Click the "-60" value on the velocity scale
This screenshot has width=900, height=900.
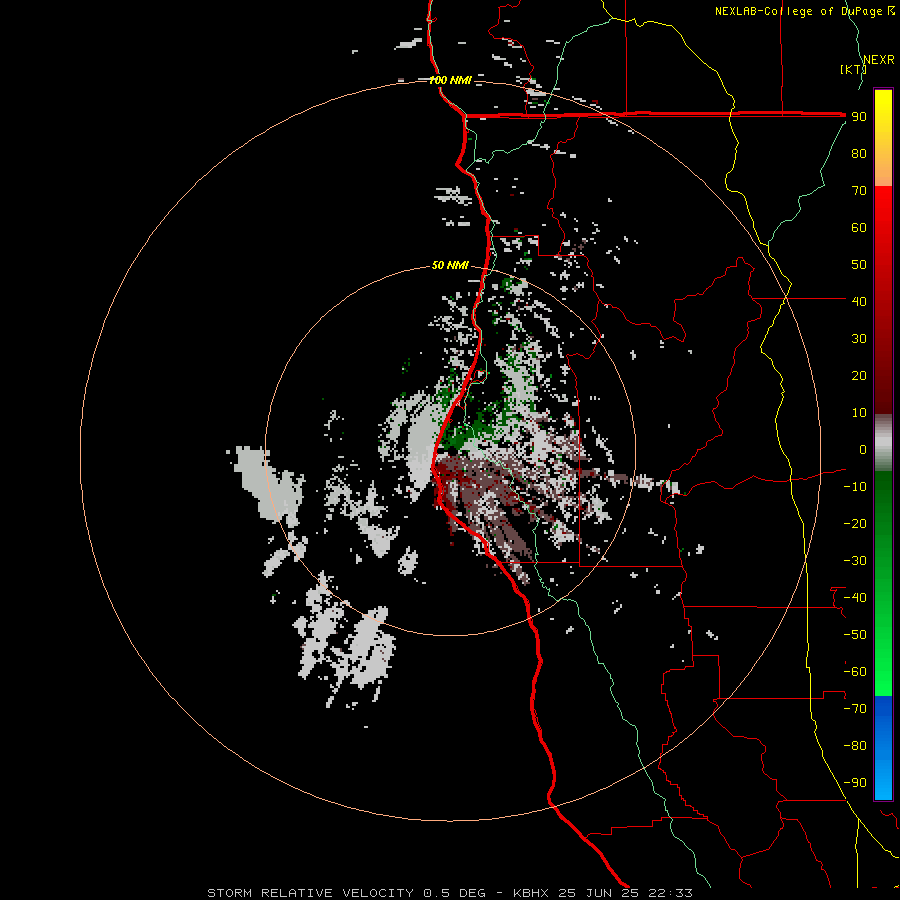[855, 672]
